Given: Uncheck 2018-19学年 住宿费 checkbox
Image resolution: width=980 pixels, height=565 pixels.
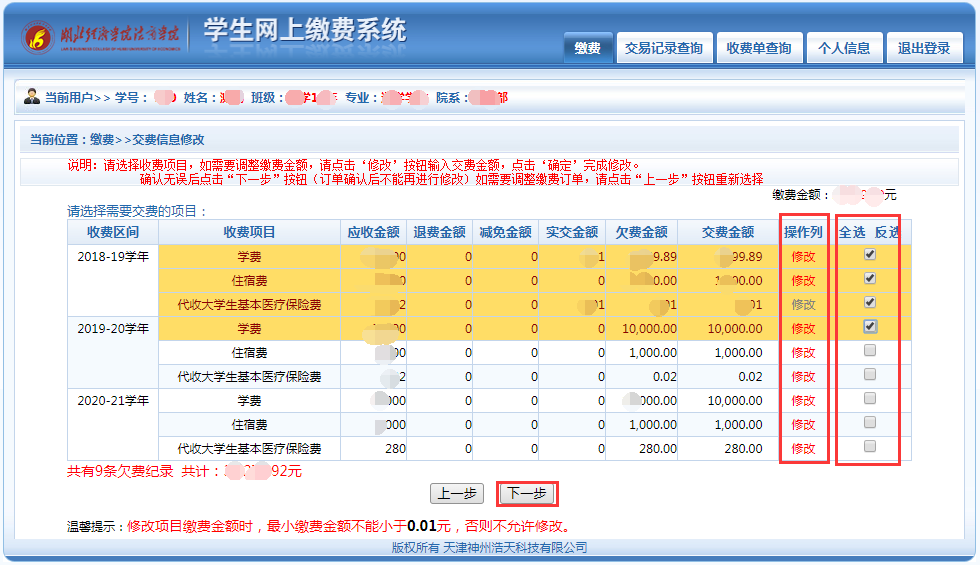Looking at the screenshot, I should pyautogui.click(x=870, y=278).
